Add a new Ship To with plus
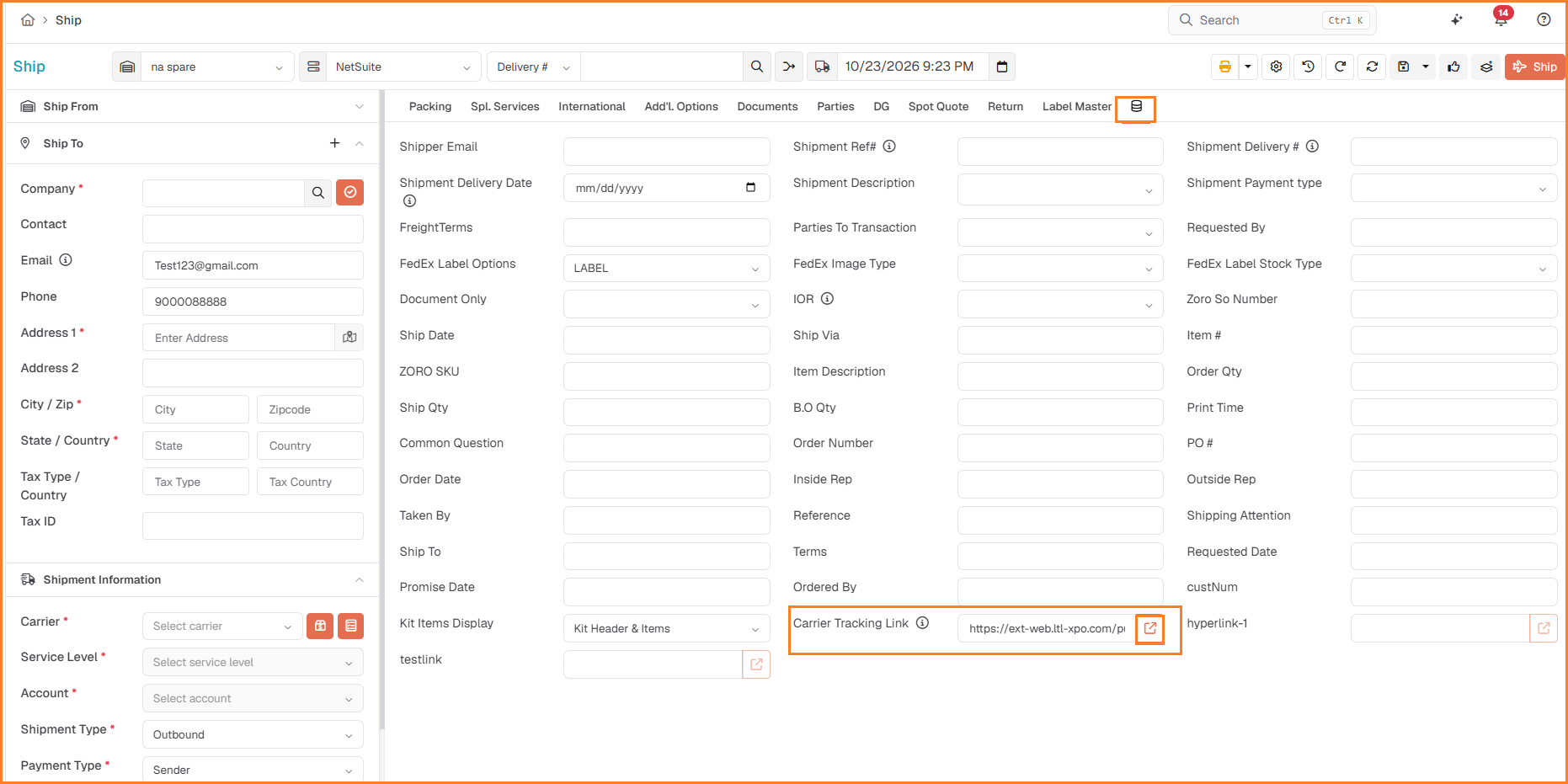 pos(334,143)
